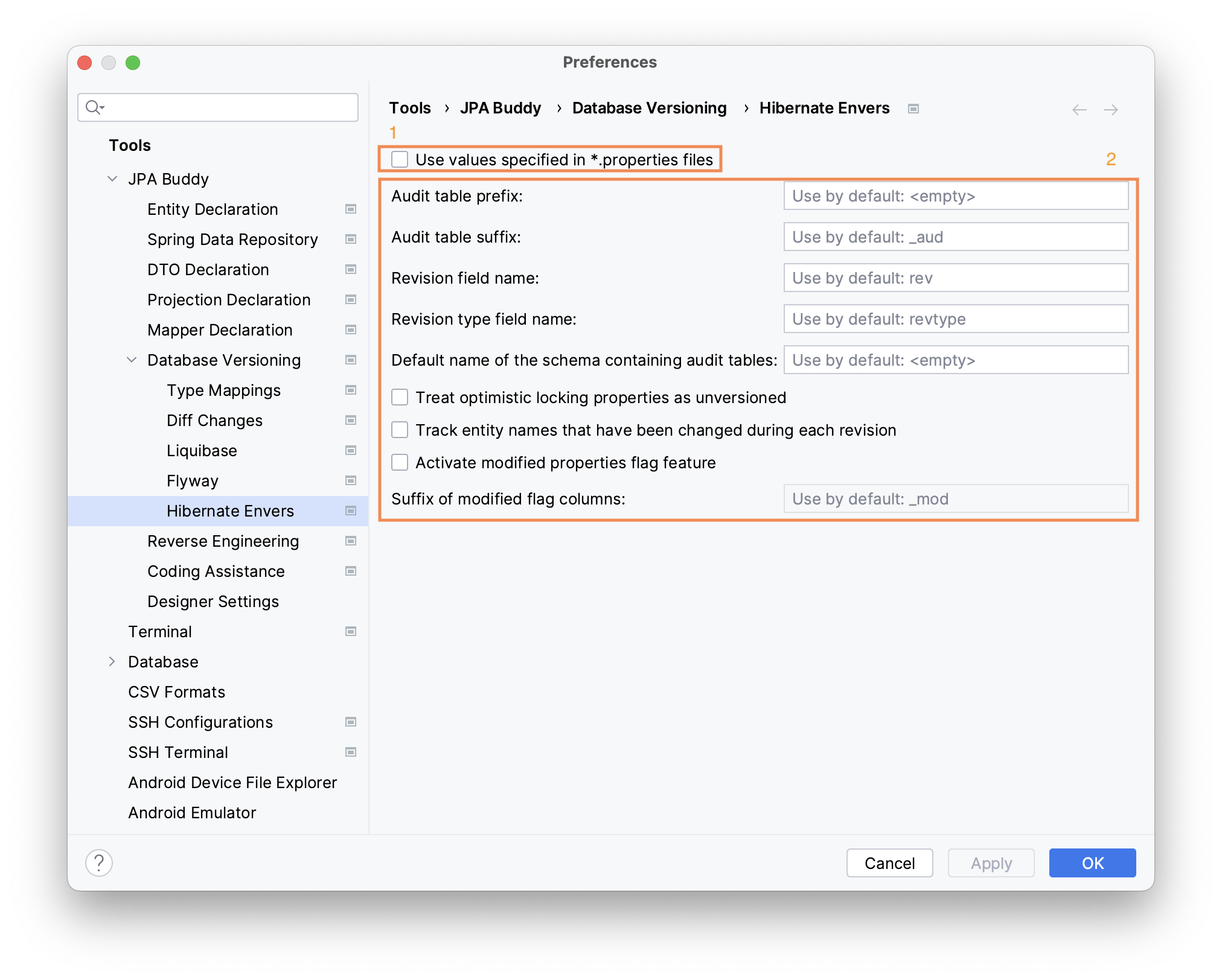This screenshot has height=980, width=1222.
Task: Click project-level icon next to DTO Declaration
Action: pyautogui.click(x=350, y=269)
